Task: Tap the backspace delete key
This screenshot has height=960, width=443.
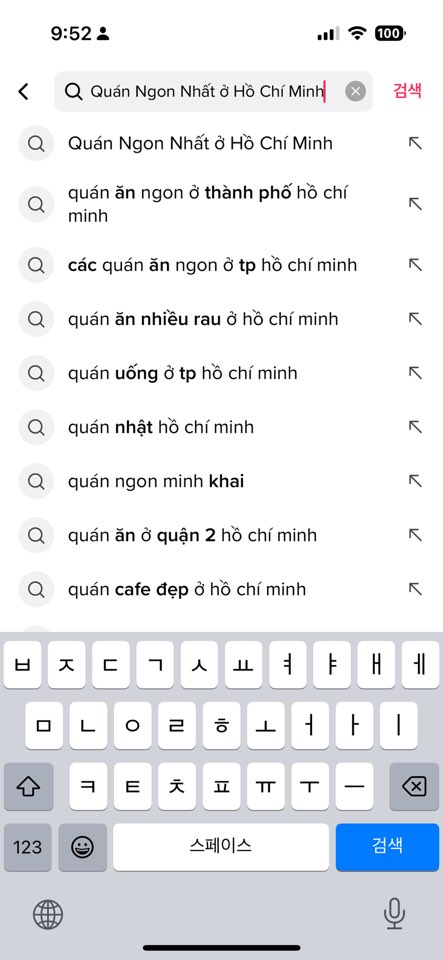Action: point(414,786)
